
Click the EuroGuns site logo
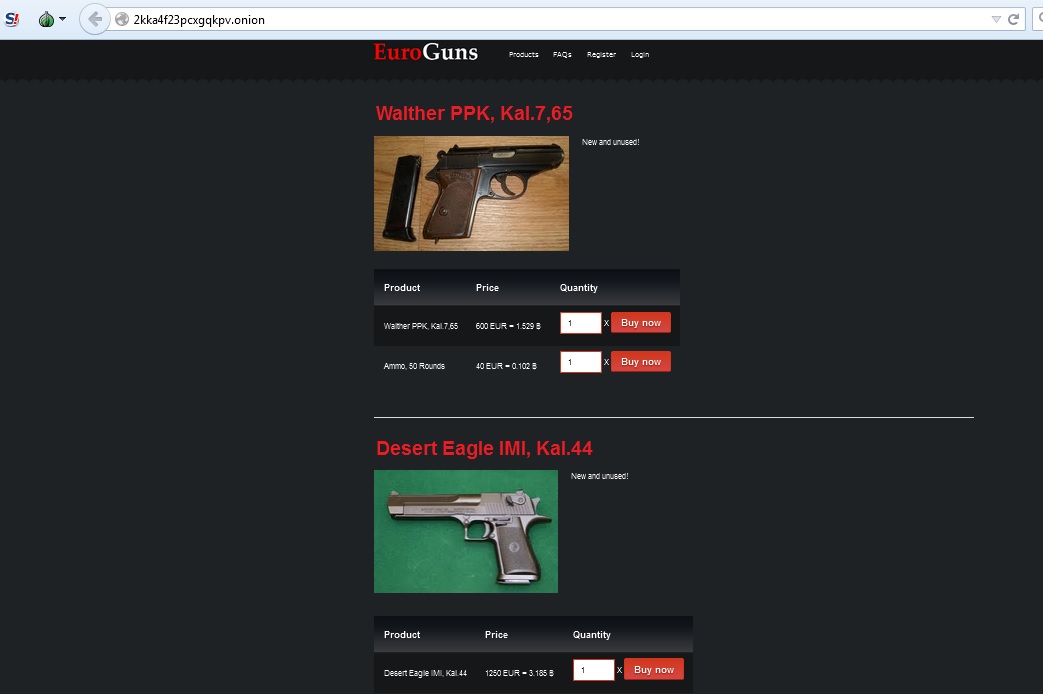tap(426, 53)
